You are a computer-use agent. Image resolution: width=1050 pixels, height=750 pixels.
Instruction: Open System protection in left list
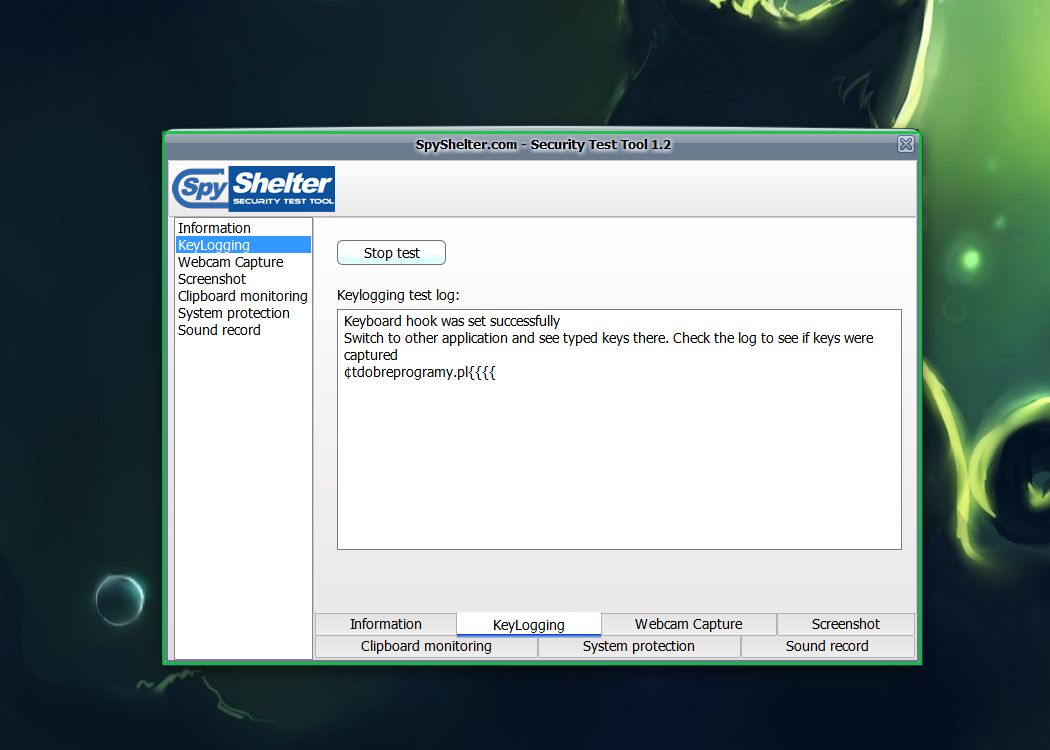tap(243, 313)
